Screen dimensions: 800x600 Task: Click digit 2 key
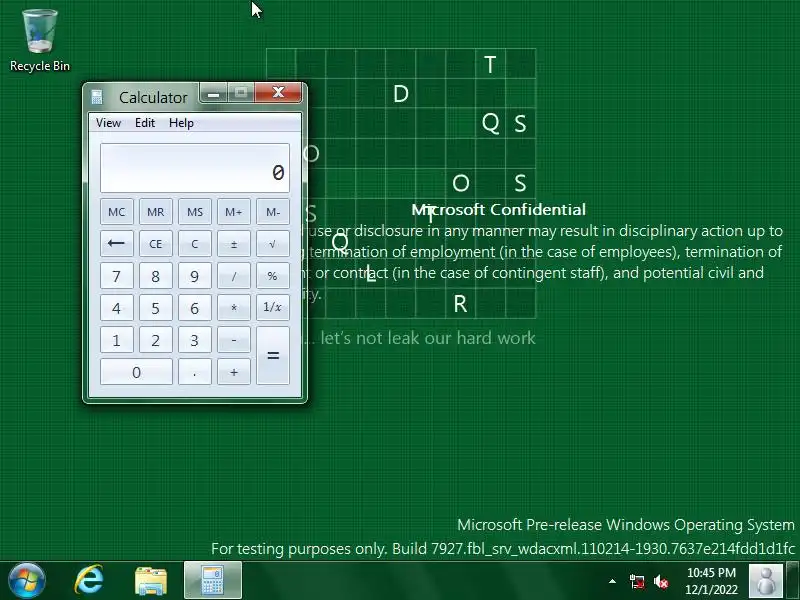click(156, 340)
